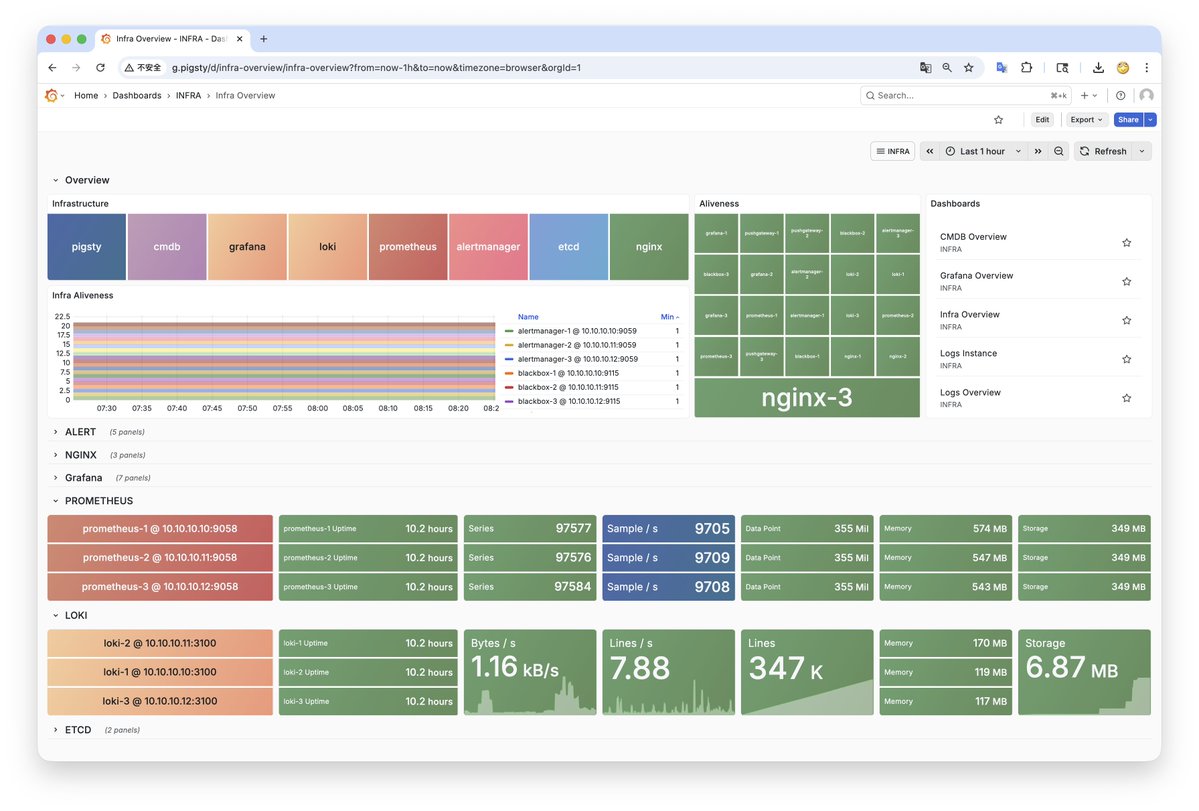
Task: Open new browser tab plus button
Action: [x=264, y=39]
